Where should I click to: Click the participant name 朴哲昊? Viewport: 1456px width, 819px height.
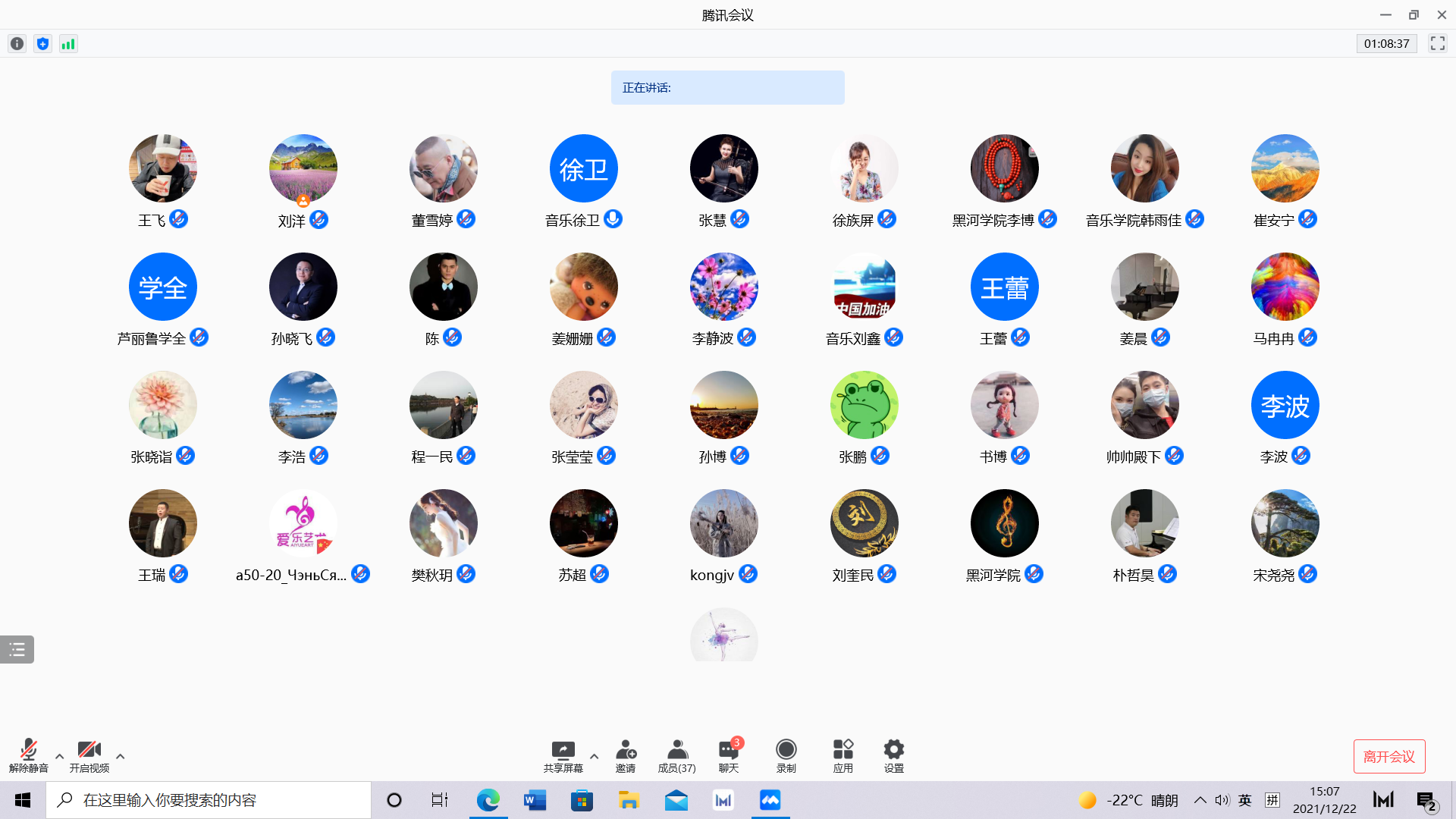tap(1134, 576)
